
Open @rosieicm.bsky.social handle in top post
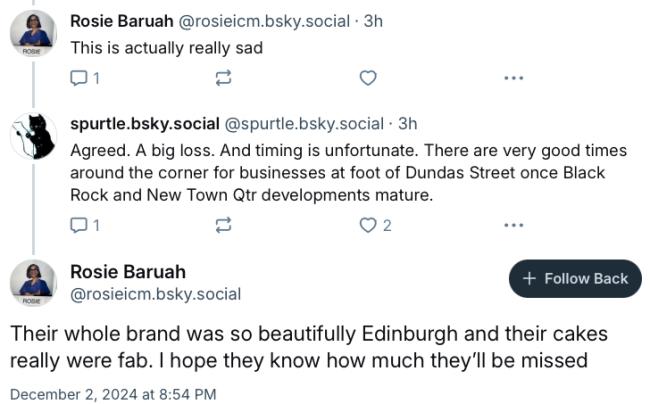point(264,21)
